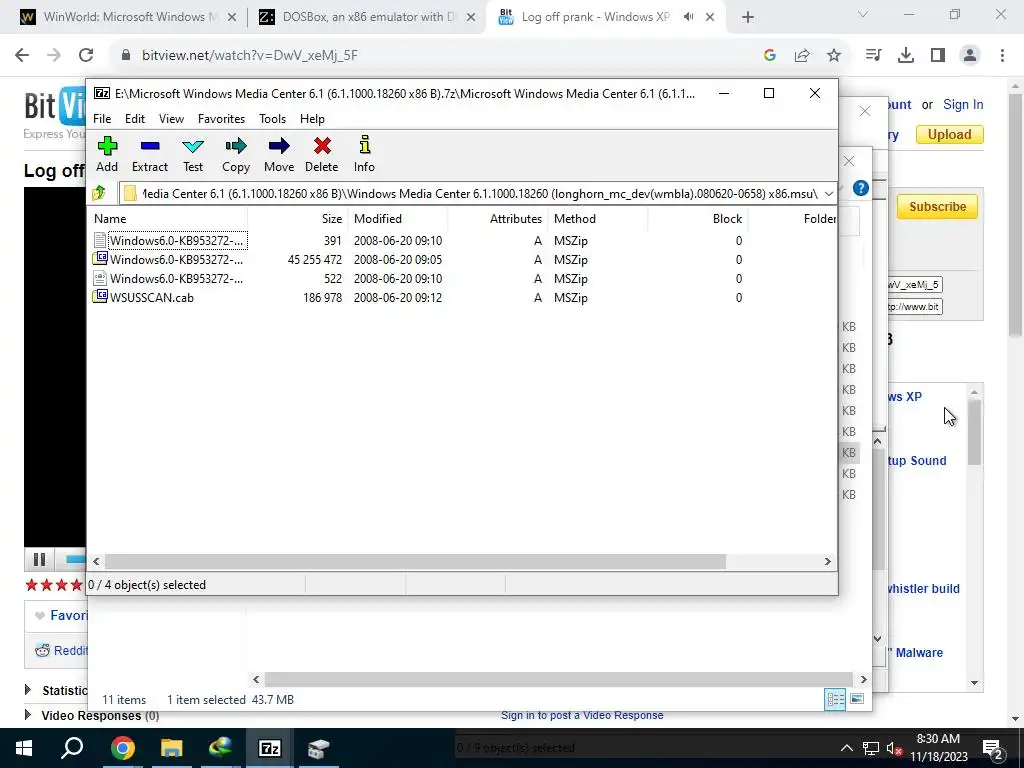Image resolution: width=1024 pixels, height=768 pixels.
Task: Click the Subscribe button
Action: click(x=937, y=206)
